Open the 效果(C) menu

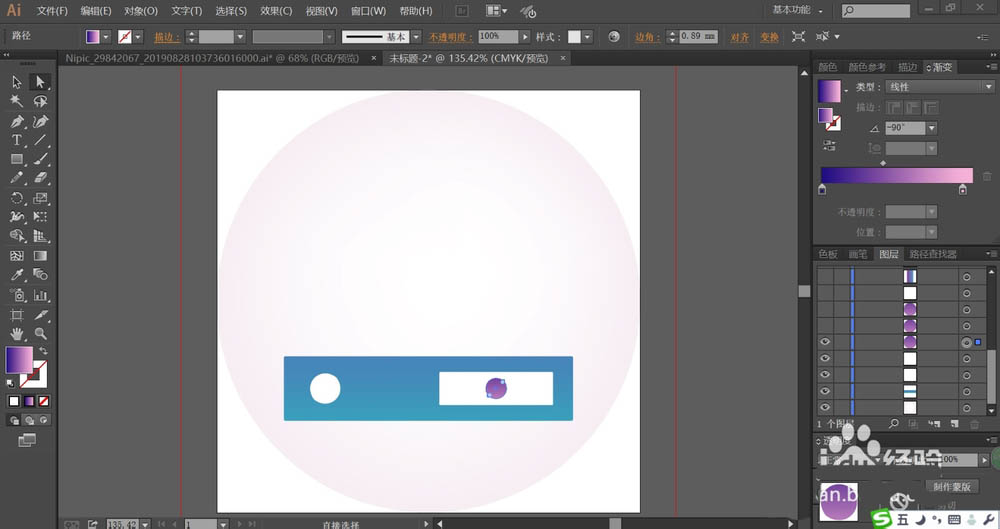(276, 11)
